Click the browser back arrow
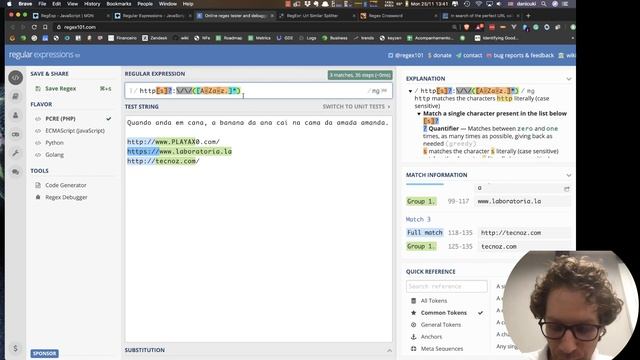This screenshot has width=640, height=360. (12, 27)
